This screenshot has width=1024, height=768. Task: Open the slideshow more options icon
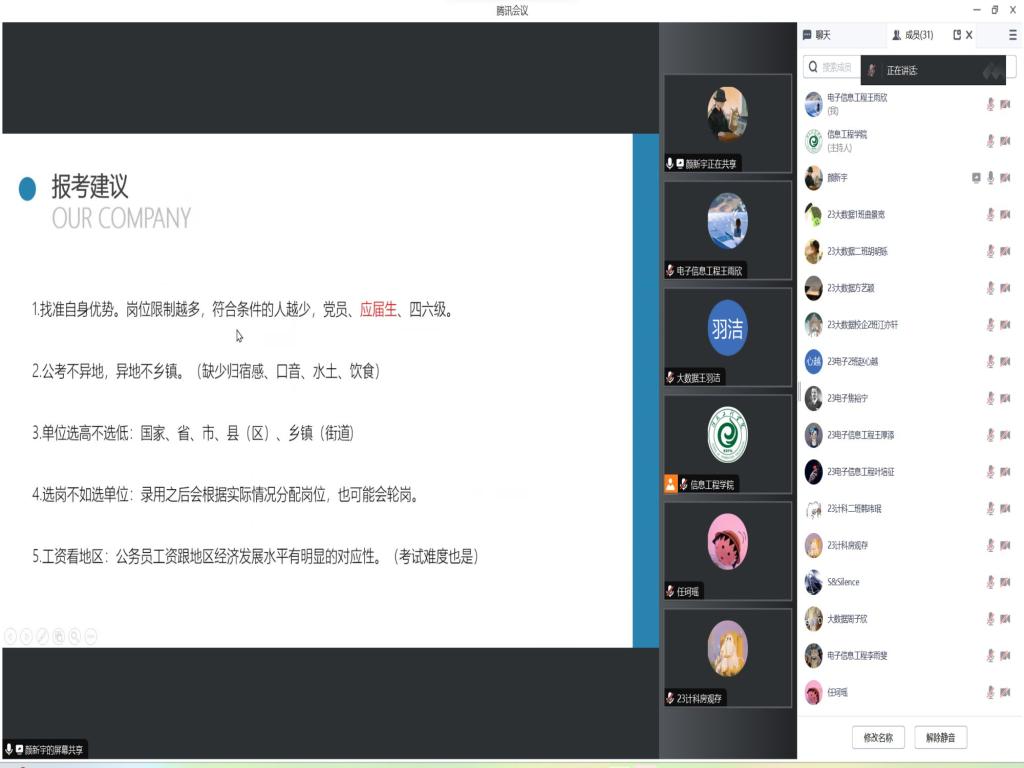91,635
